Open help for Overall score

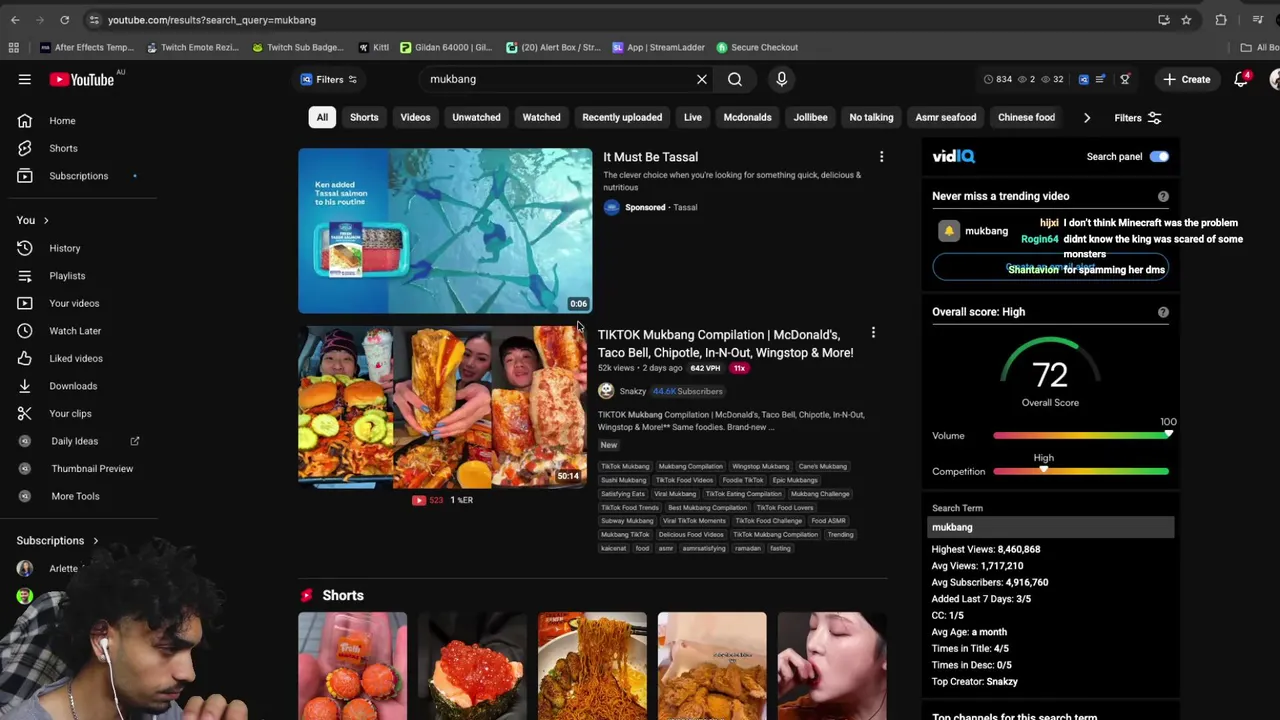tap(1163, 312)
